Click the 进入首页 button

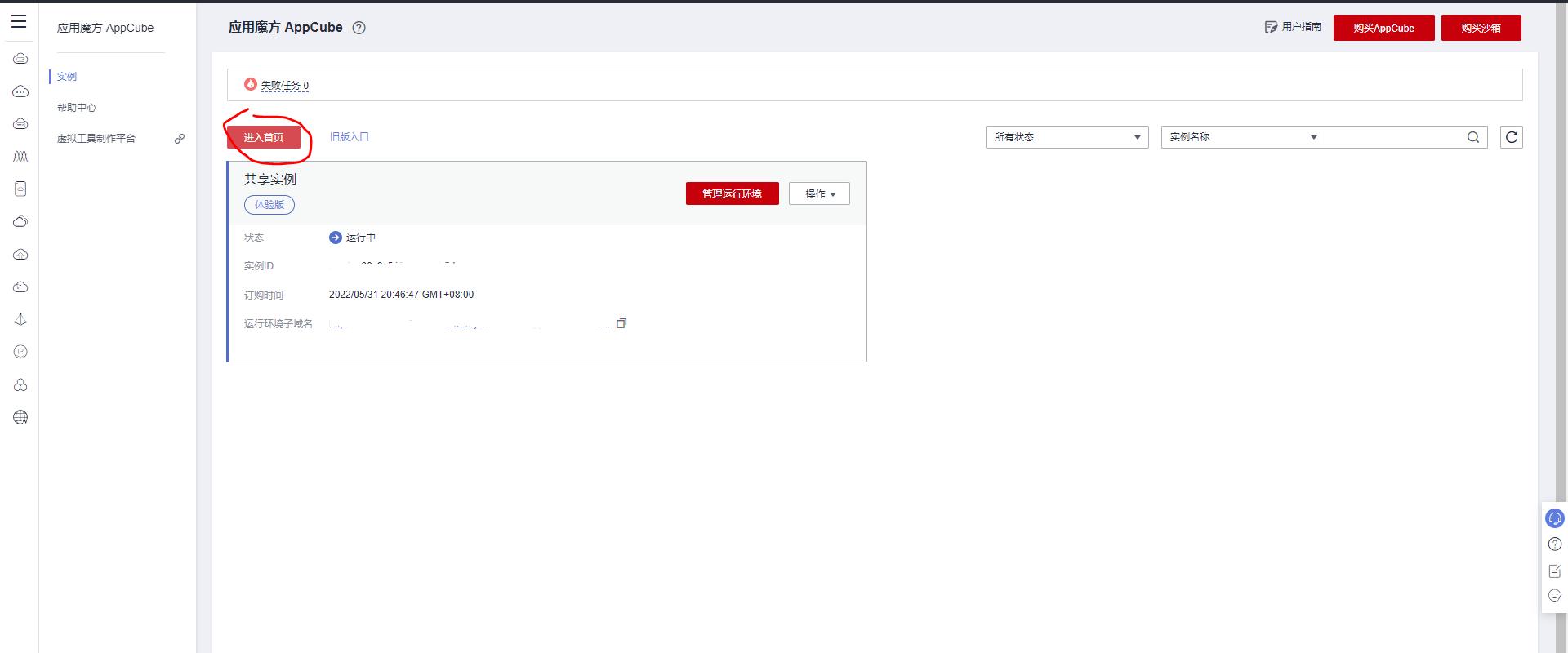[x=264, y=137]
